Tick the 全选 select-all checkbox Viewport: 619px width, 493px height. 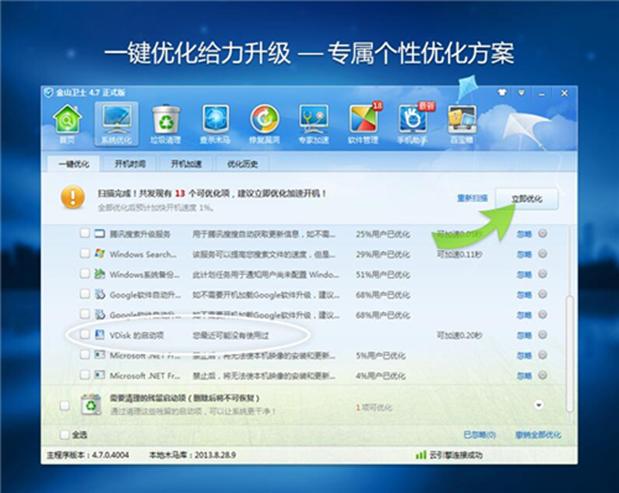coord(64,435)
